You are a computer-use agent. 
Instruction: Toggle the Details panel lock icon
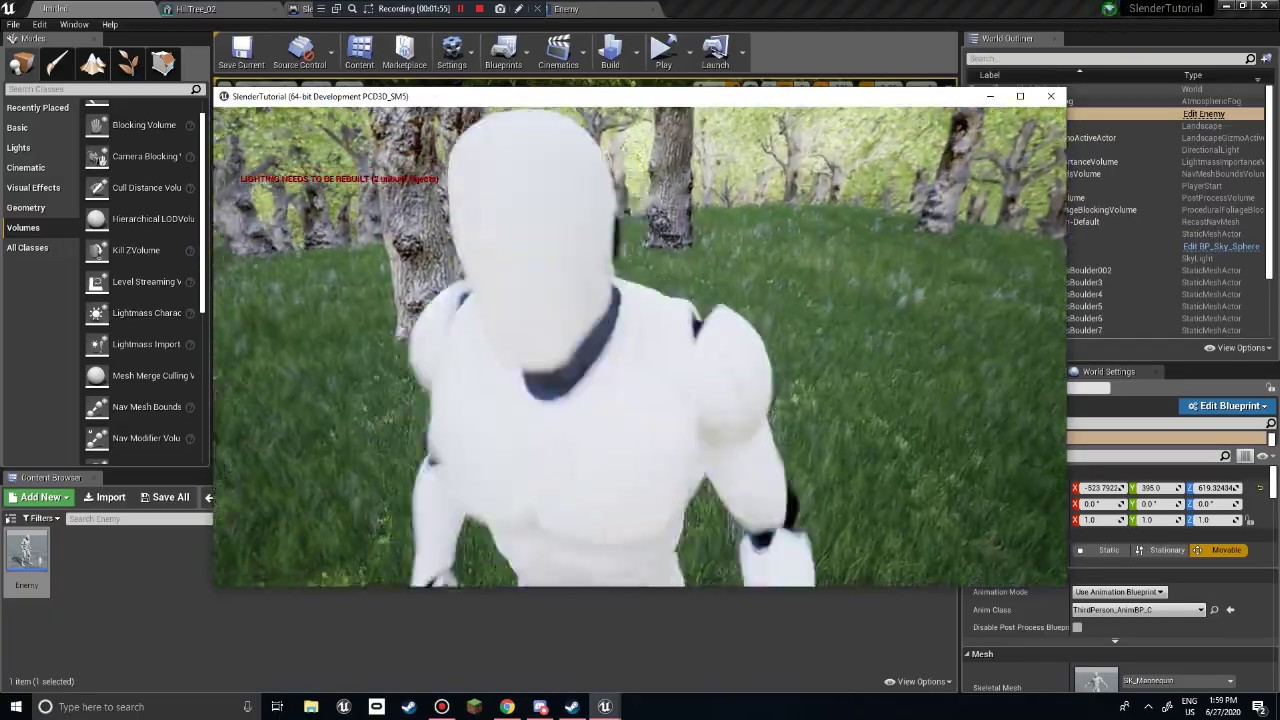[x=1270, y=387]
